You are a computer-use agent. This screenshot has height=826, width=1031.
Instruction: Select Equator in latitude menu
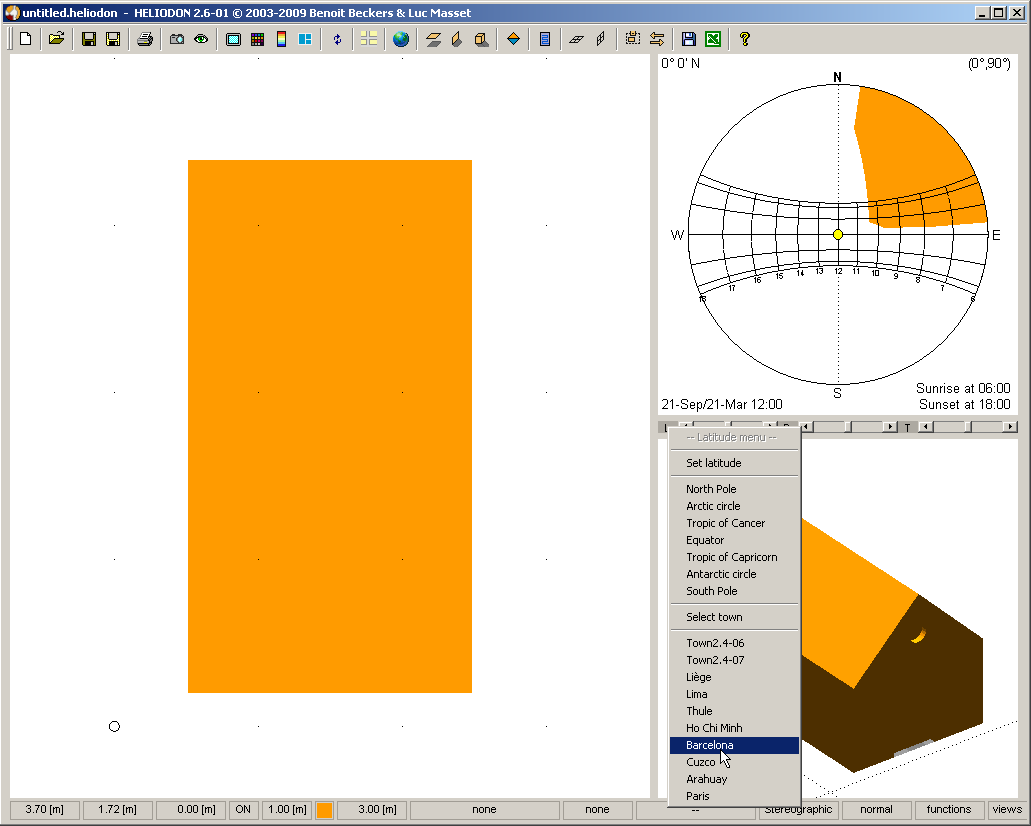734,540
